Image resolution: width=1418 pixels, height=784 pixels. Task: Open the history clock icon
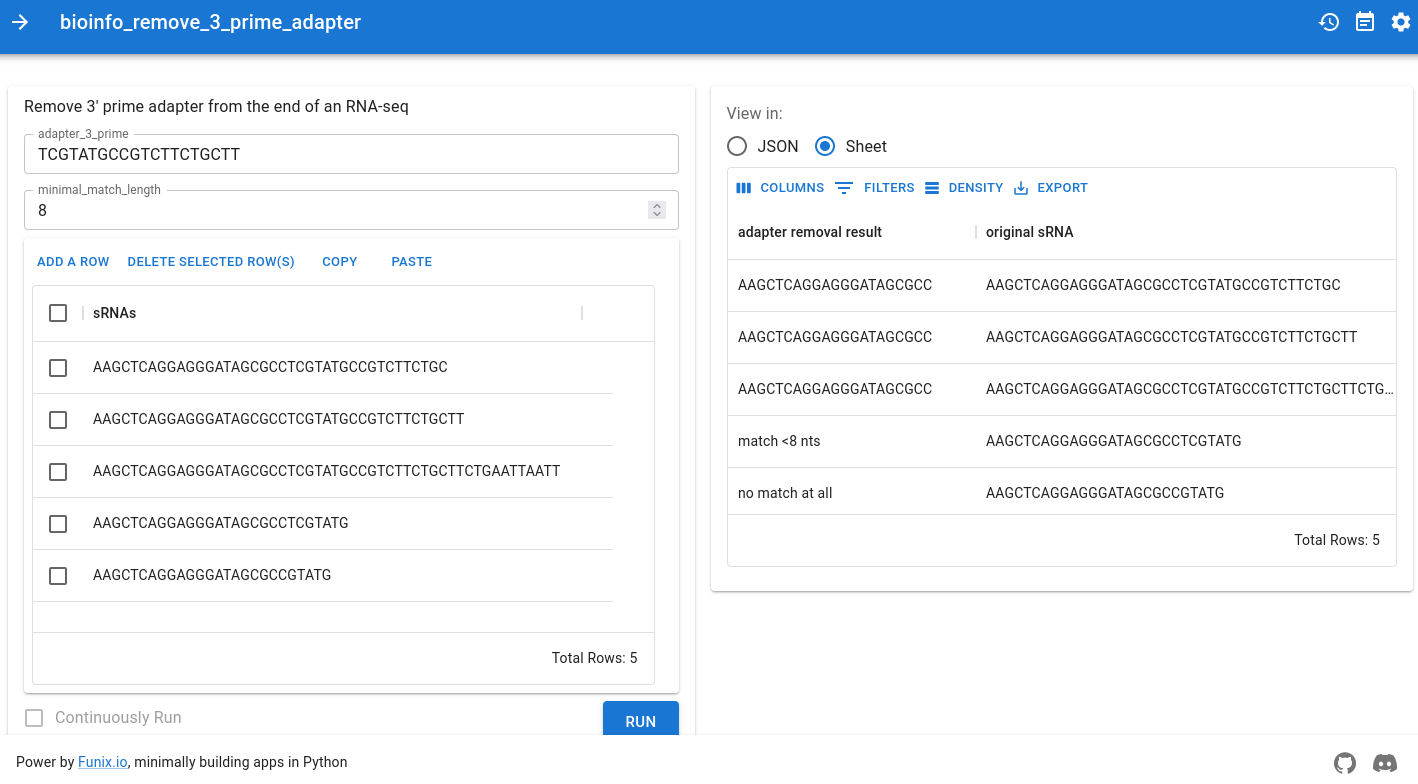click(x=1329, y=22)
